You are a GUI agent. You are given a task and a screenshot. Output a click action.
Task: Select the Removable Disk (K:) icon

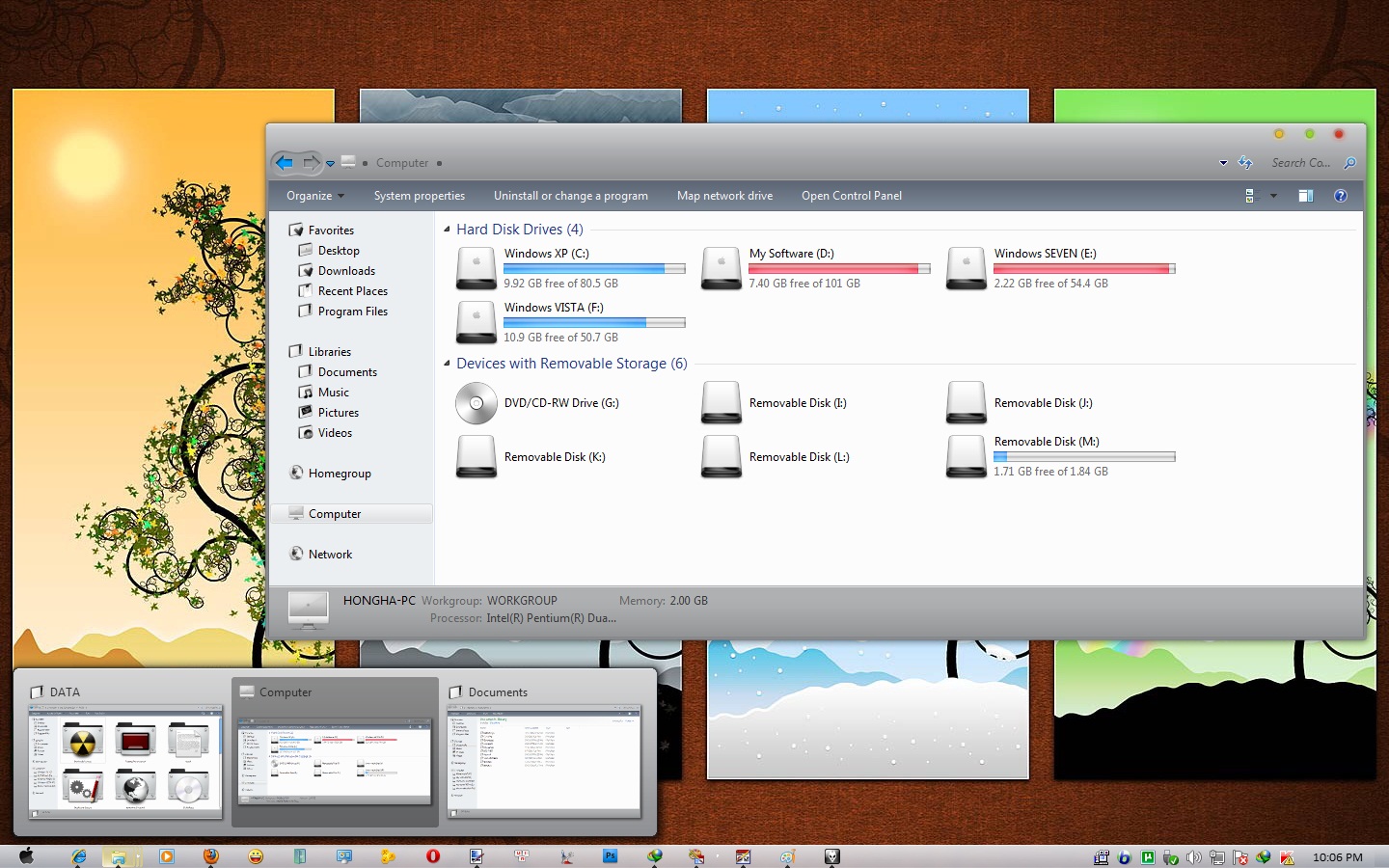pos(476,457)
